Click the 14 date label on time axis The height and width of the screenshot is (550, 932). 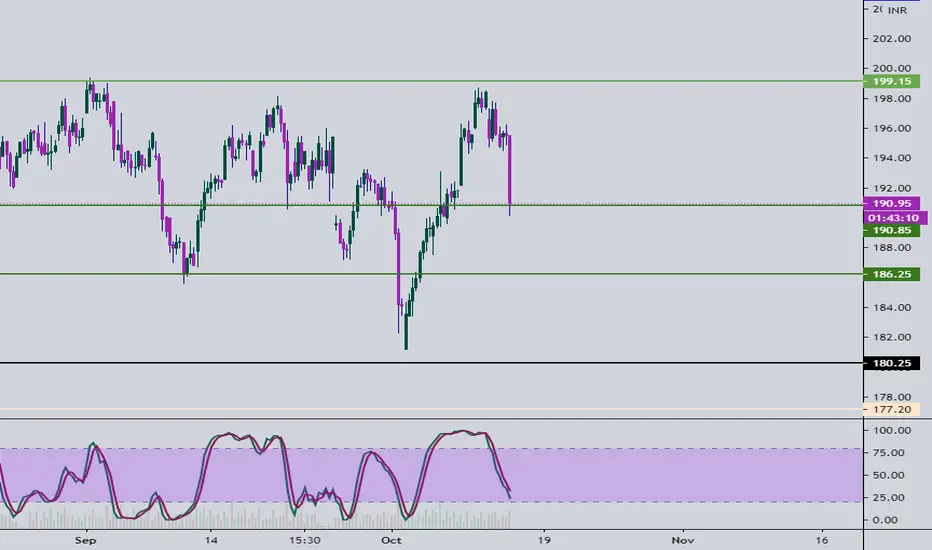coord(210,540)
